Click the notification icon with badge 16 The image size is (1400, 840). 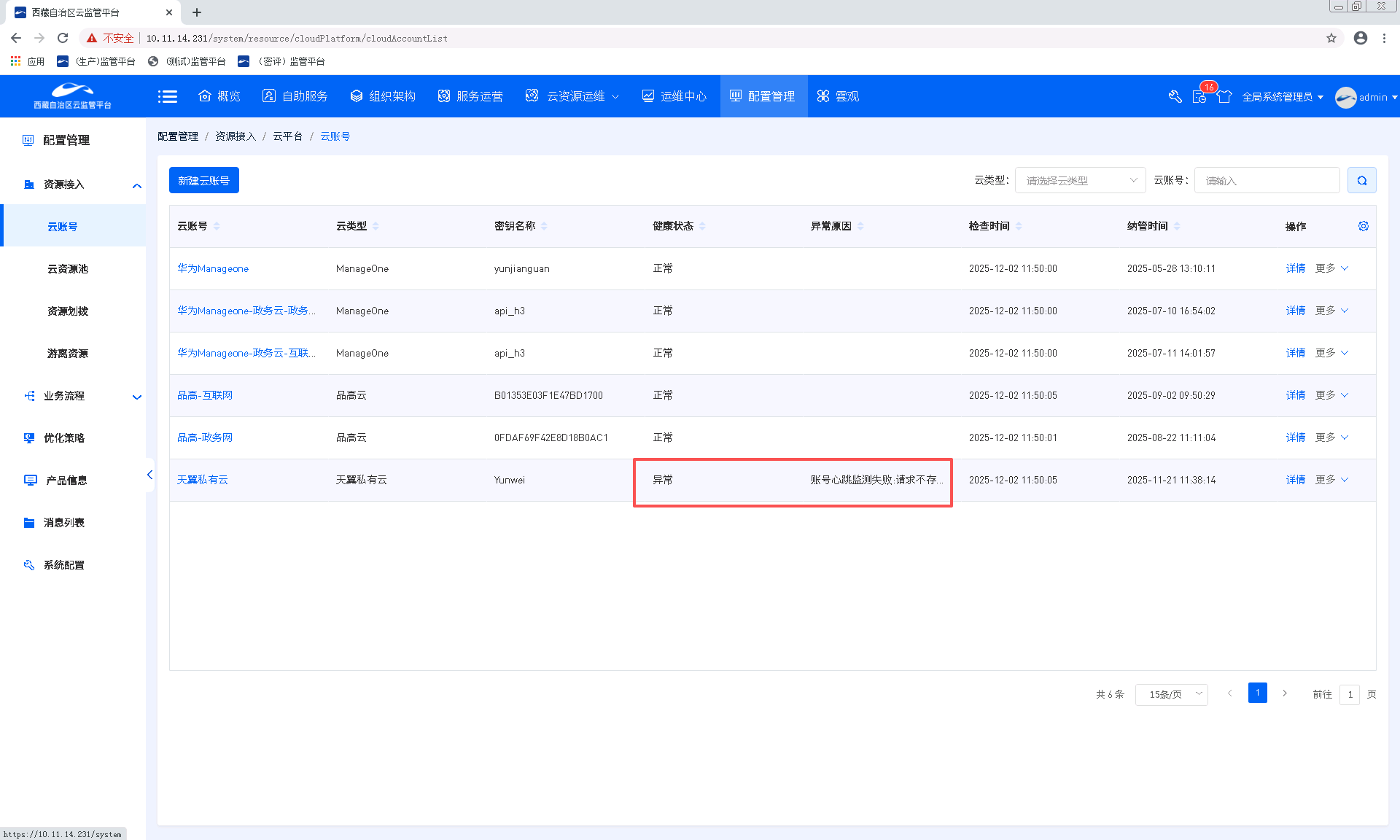point(1199,96)
